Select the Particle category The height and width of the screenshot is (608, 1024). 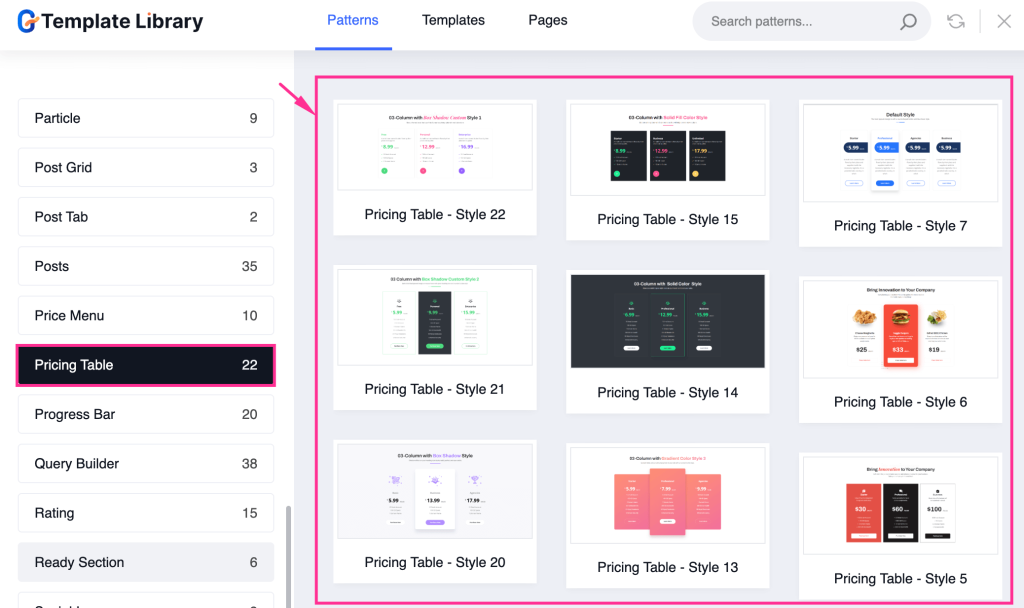(x=146, y=118)
